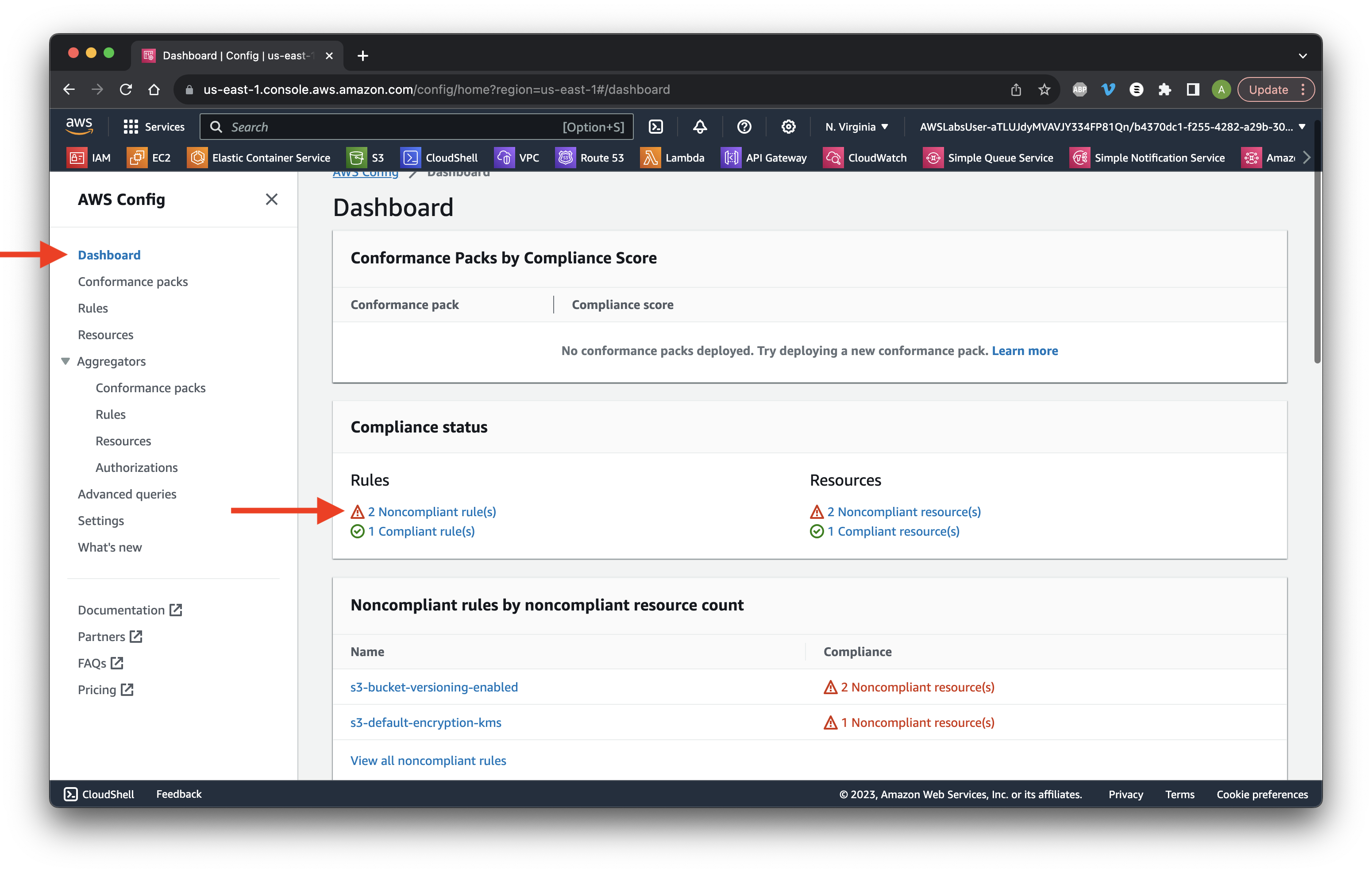Open Aggregators Conformance packs item

tap(150, 387)
